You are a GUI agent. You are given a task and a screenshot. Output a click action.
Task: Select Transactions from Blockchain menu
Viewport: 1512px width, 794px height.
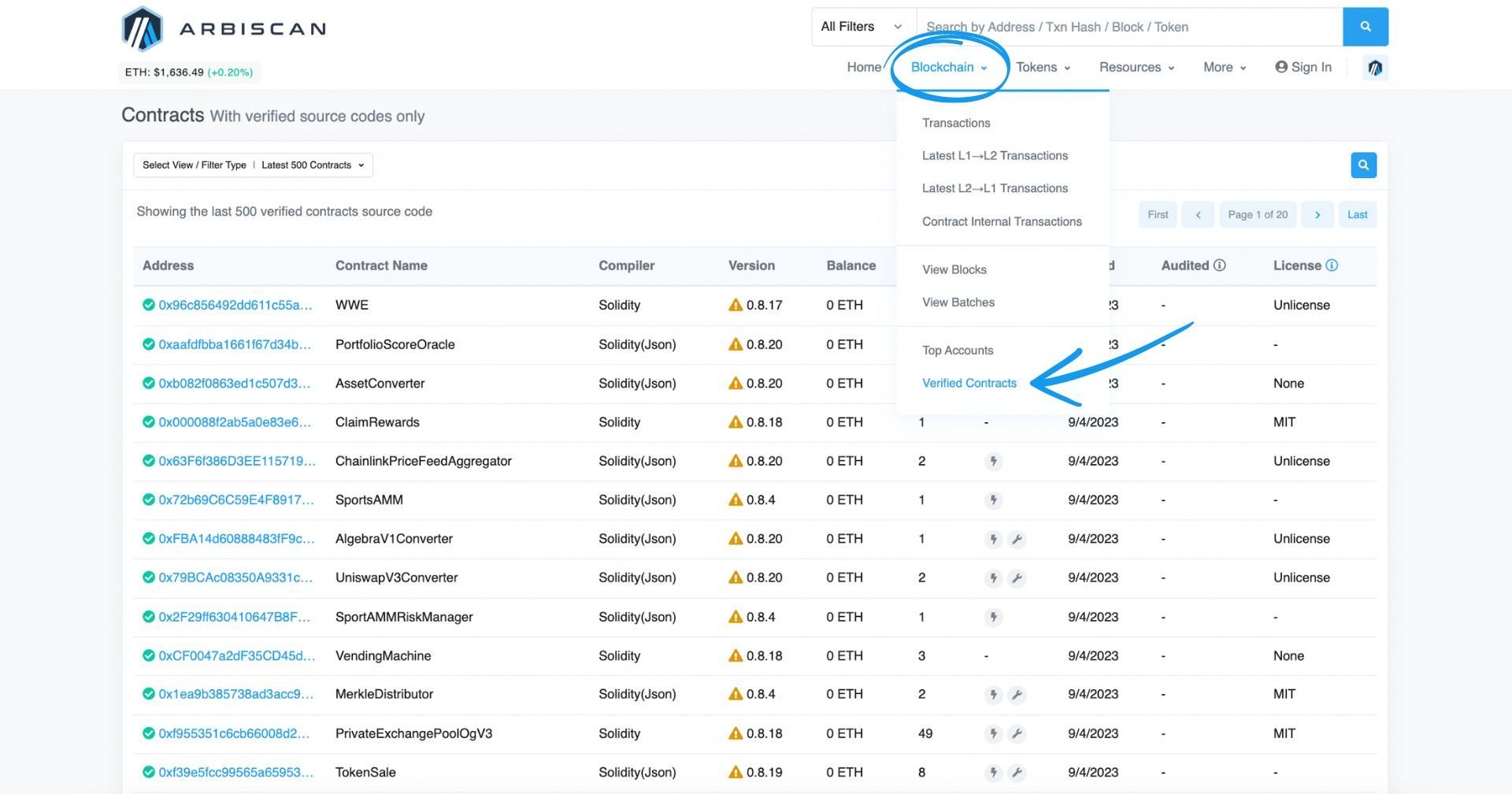956,123
